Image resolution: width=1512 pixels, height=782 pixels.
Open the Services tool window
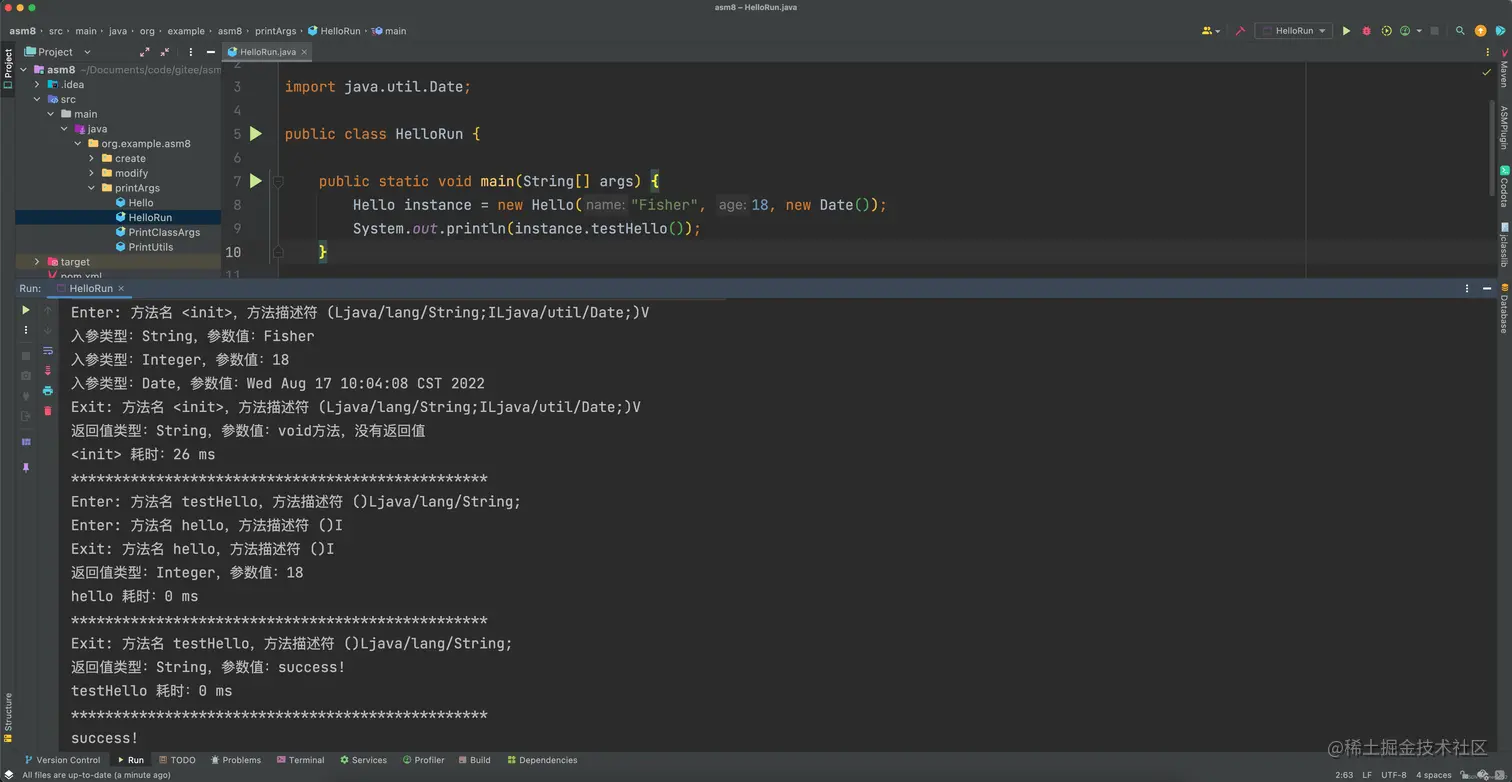tap(363, 760)
